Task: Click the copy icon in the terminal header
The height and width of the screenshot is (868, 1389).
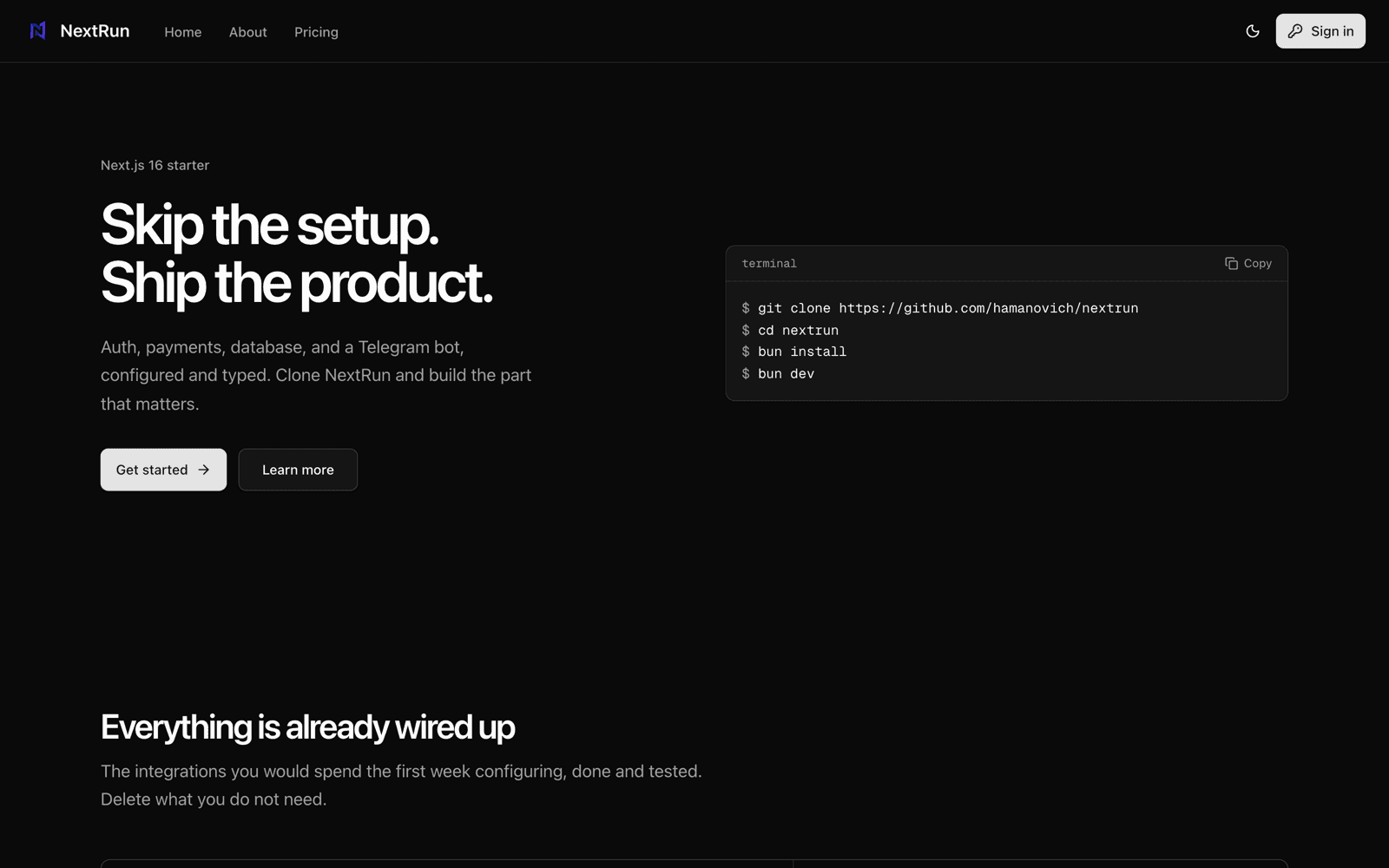Action: (x=1231, y=263)
